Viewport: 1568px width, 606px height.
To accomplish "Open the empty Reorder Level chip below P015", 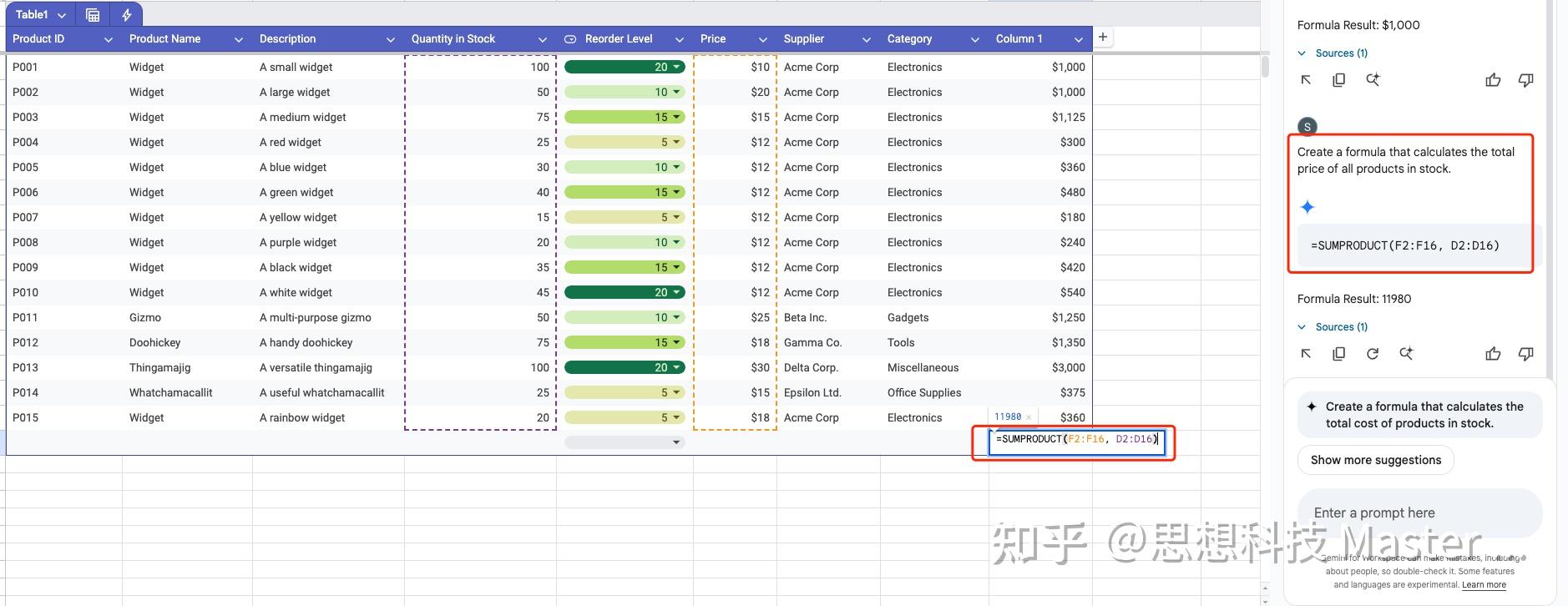I will point(625,442).
